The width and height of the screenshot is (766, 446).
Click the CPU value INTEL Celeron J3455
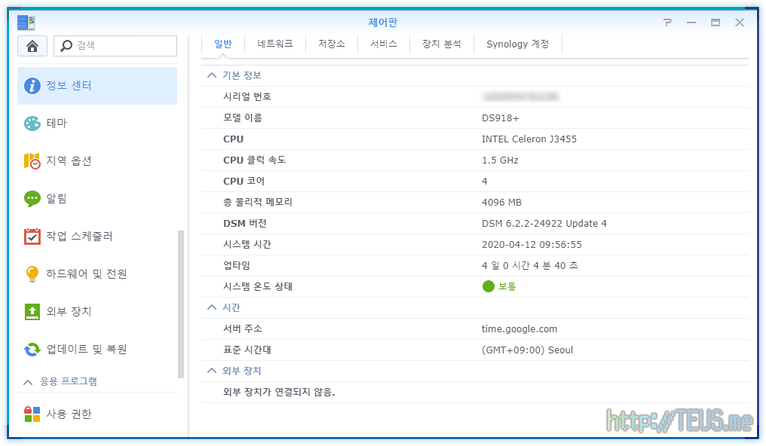coord(529,139)
